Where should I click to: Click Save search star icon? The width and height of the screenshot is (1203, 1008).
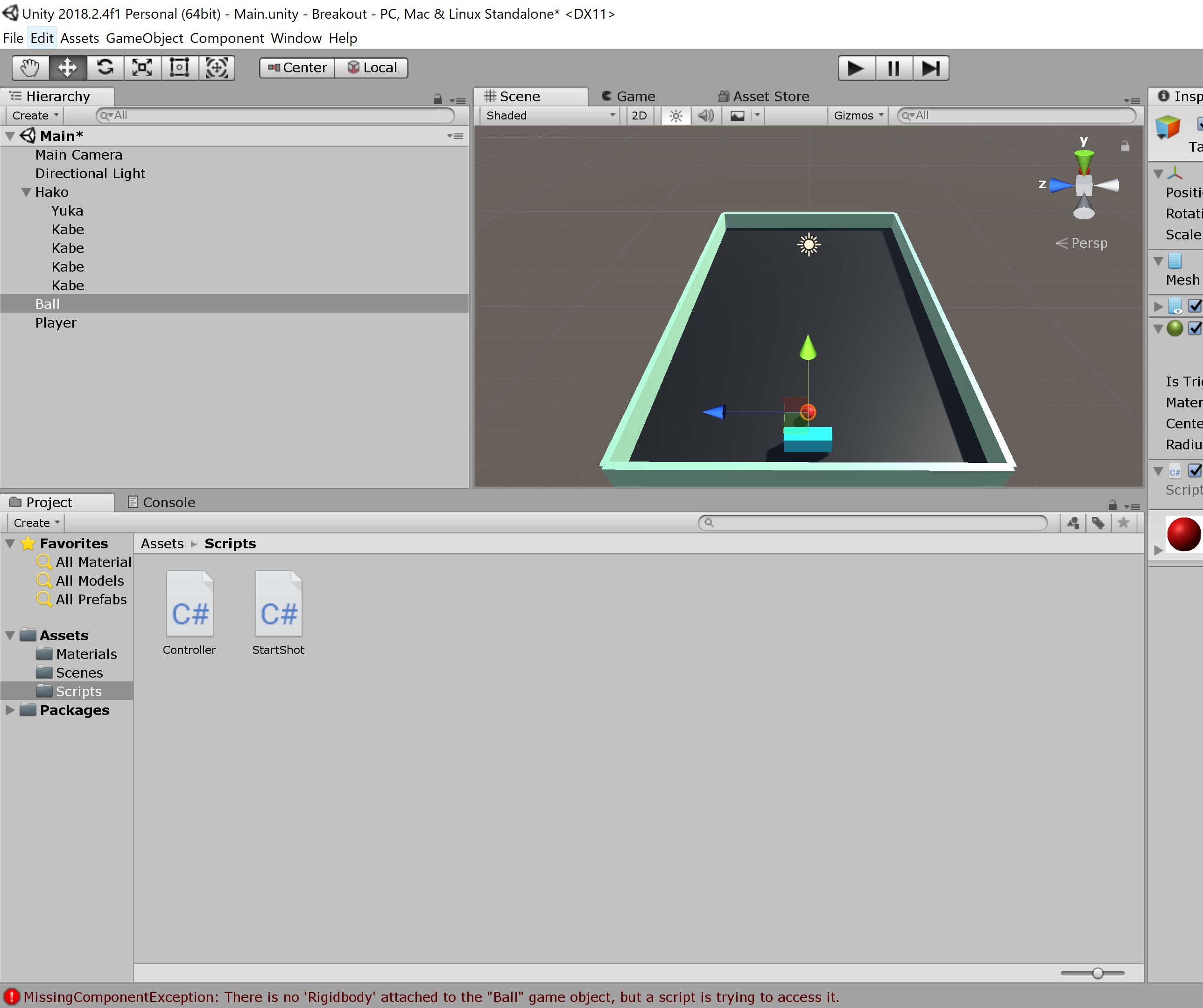point(1123,523)
